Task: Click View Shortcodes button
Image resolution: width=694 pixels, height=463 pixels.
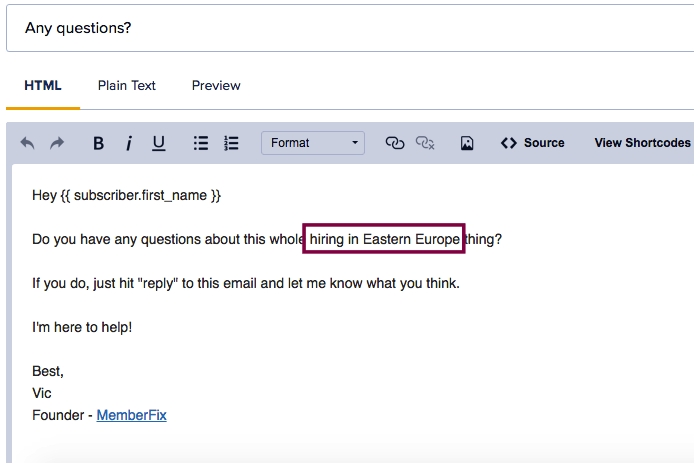Action: tap(642, 143)
